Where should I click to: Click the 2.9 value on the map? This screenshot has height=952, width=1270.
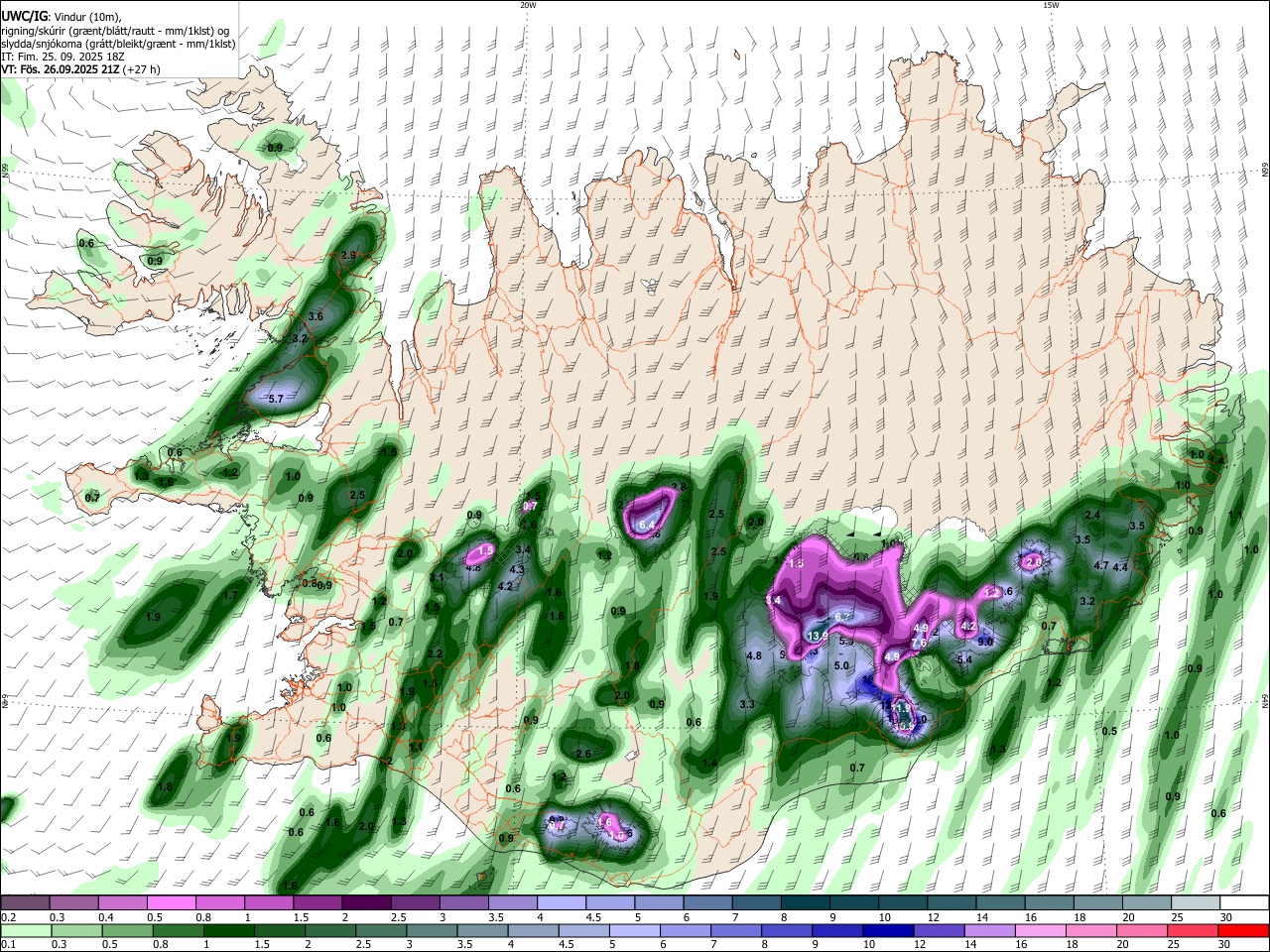[x=348, y=256]
